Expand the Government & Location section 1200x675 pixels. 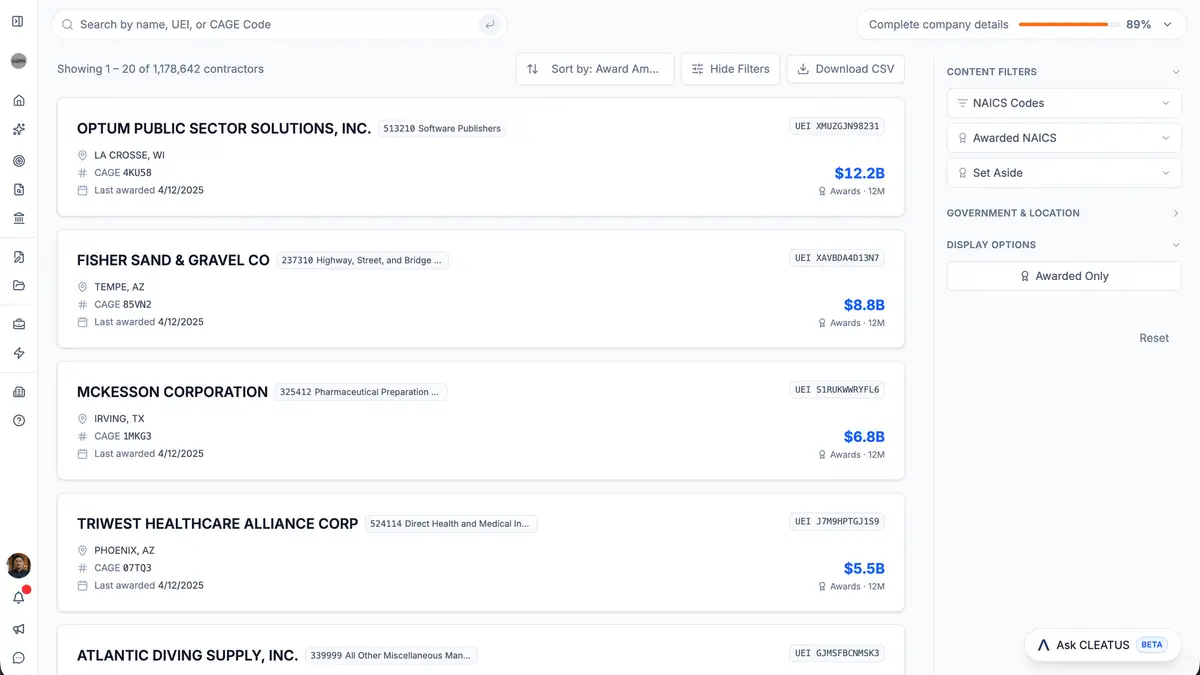click(1064, 213)
